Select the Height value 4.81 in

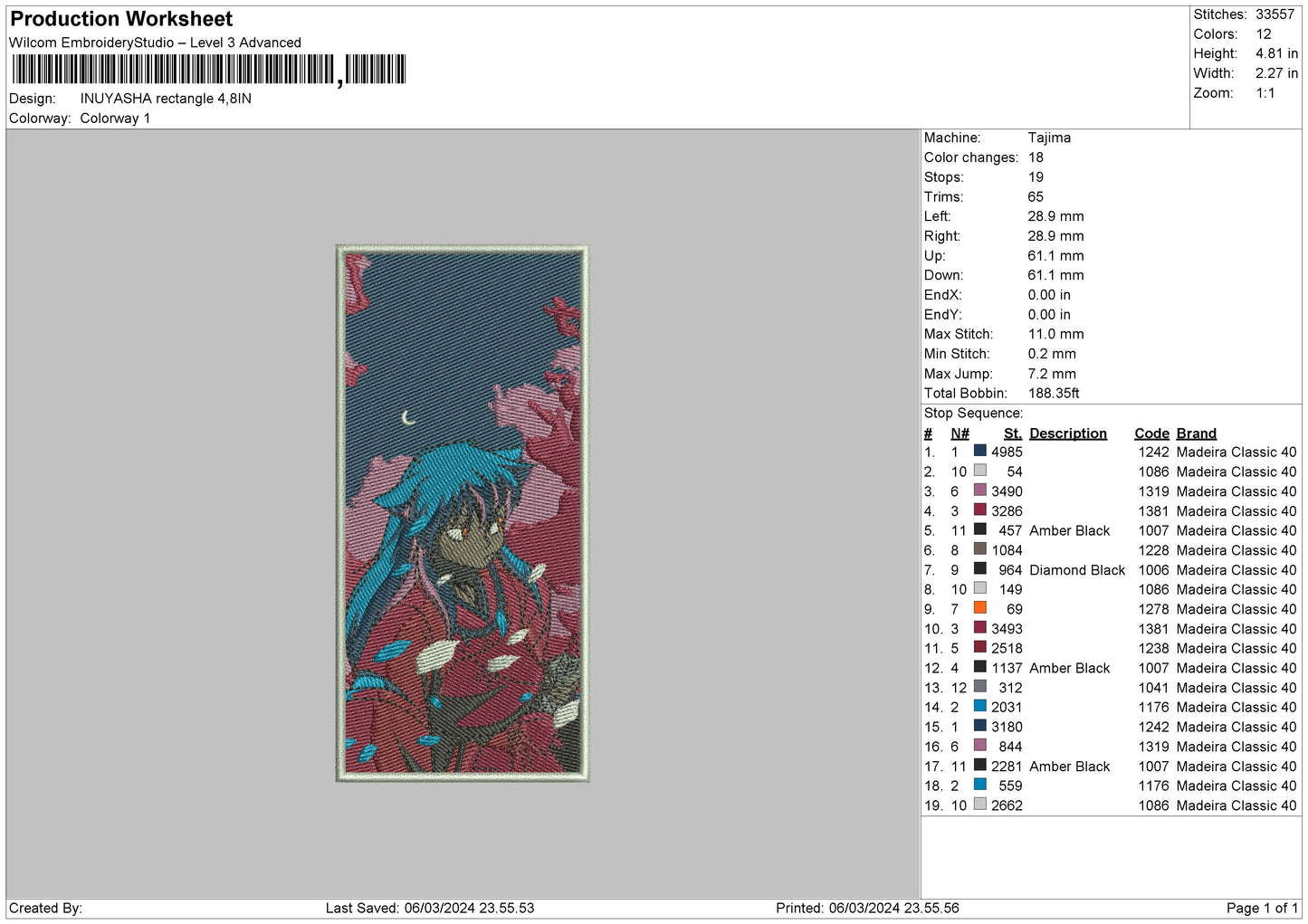pos(1276,53)
